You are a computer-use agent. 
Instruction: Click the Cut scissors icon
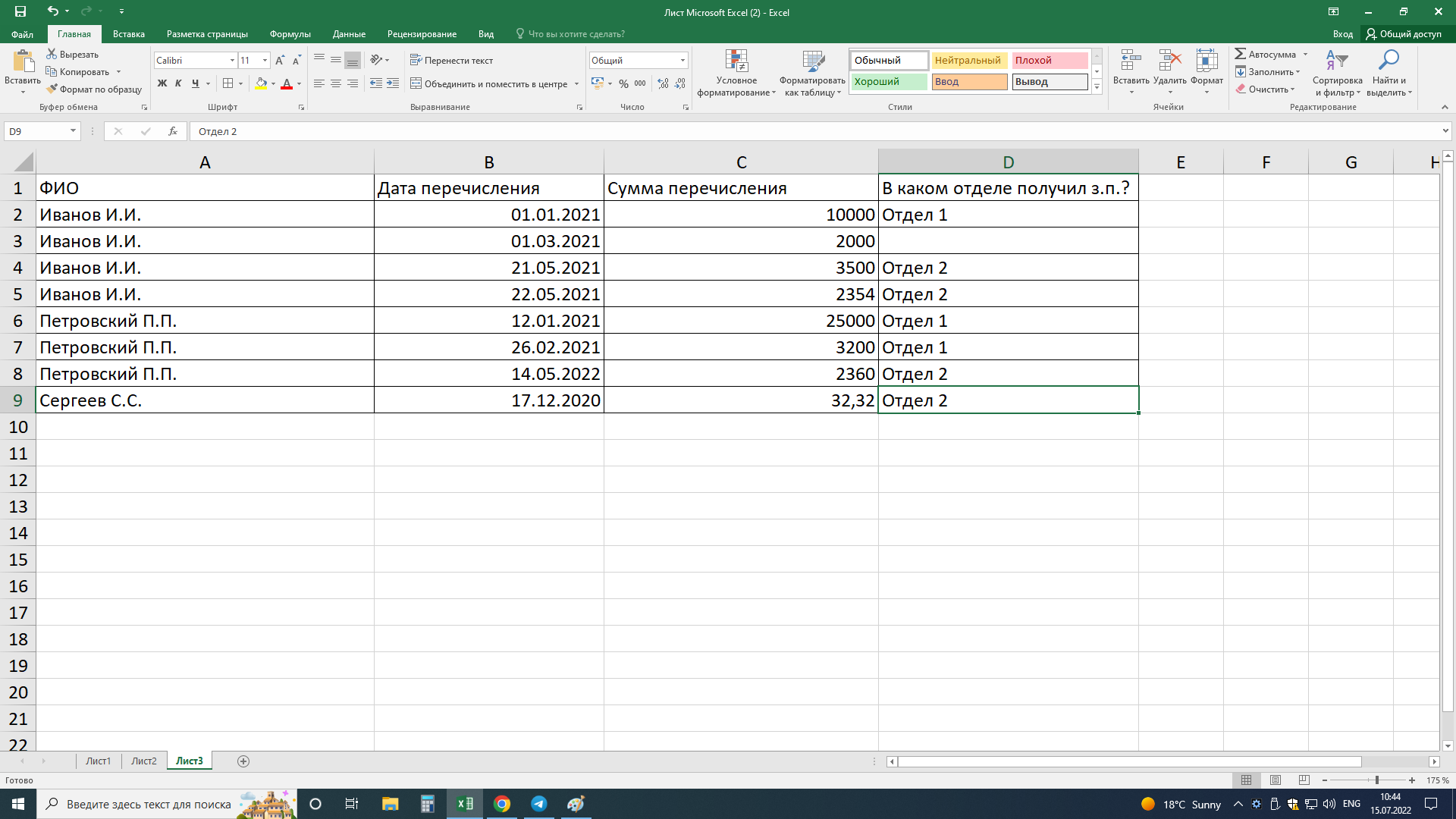click(52, 54)
